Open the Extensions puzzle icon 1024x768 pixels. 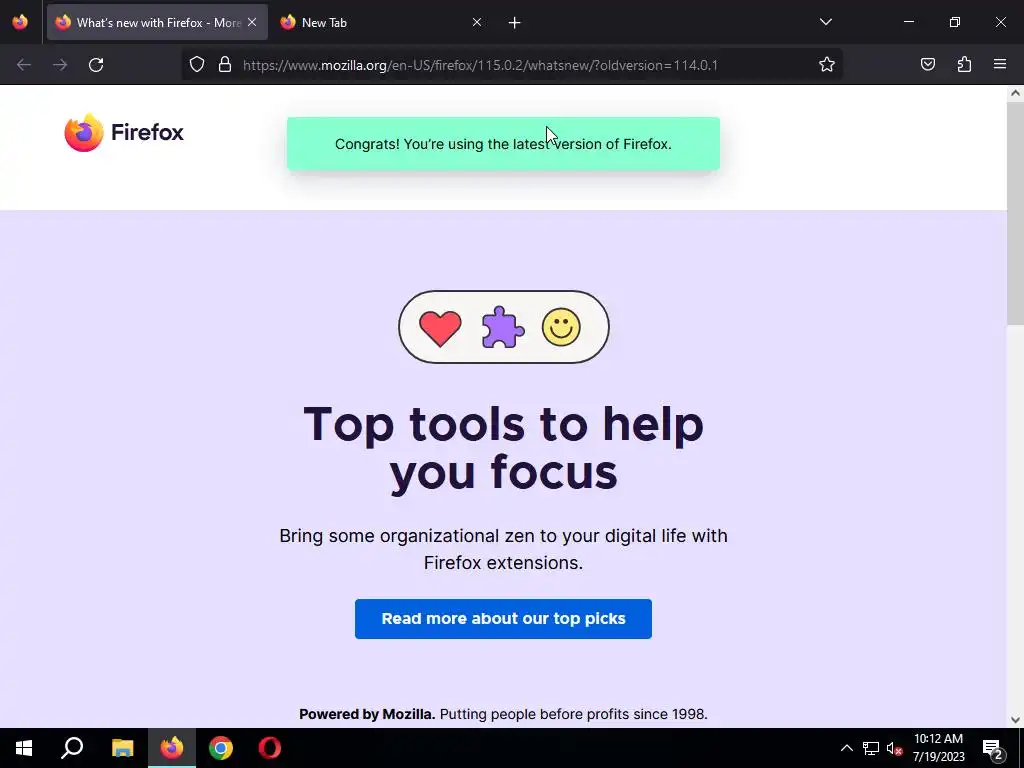964,64
